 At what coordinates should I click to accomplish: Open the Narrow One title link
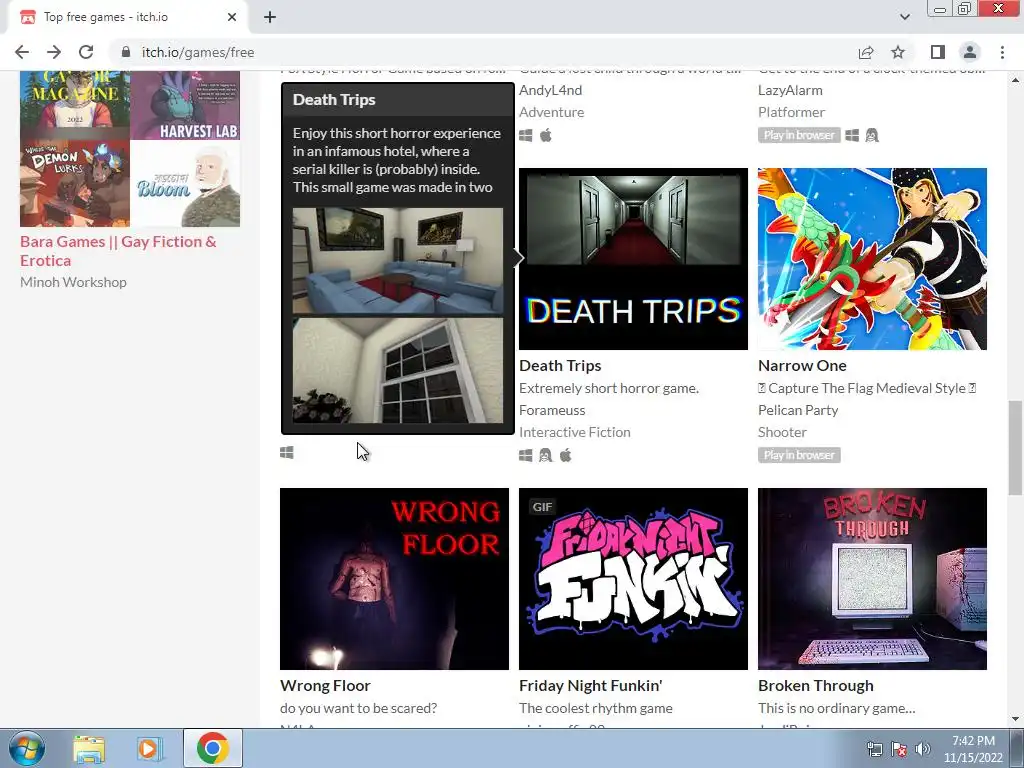tap(802, 366)
